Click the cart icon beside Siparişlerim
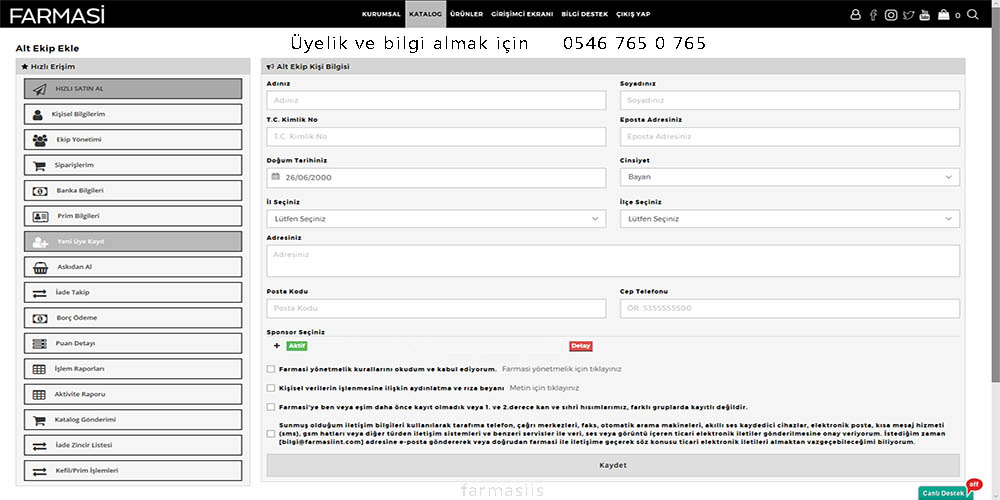 [40, 166]
